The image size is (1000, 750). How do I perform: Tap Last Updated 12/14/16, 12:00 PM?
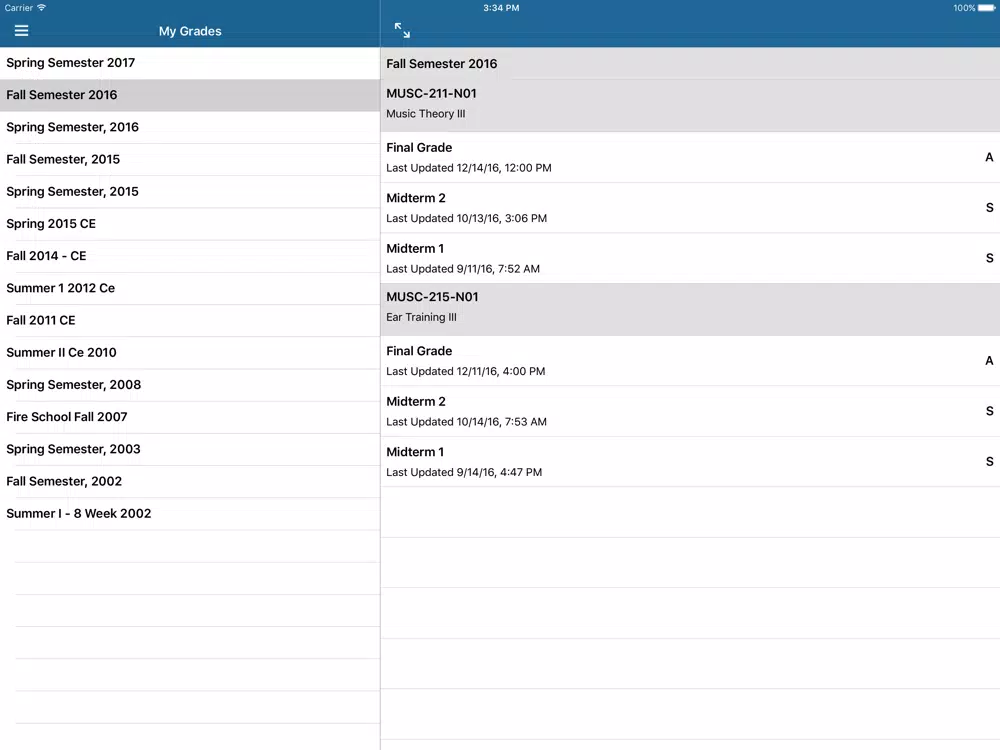(x=469, y=168)
